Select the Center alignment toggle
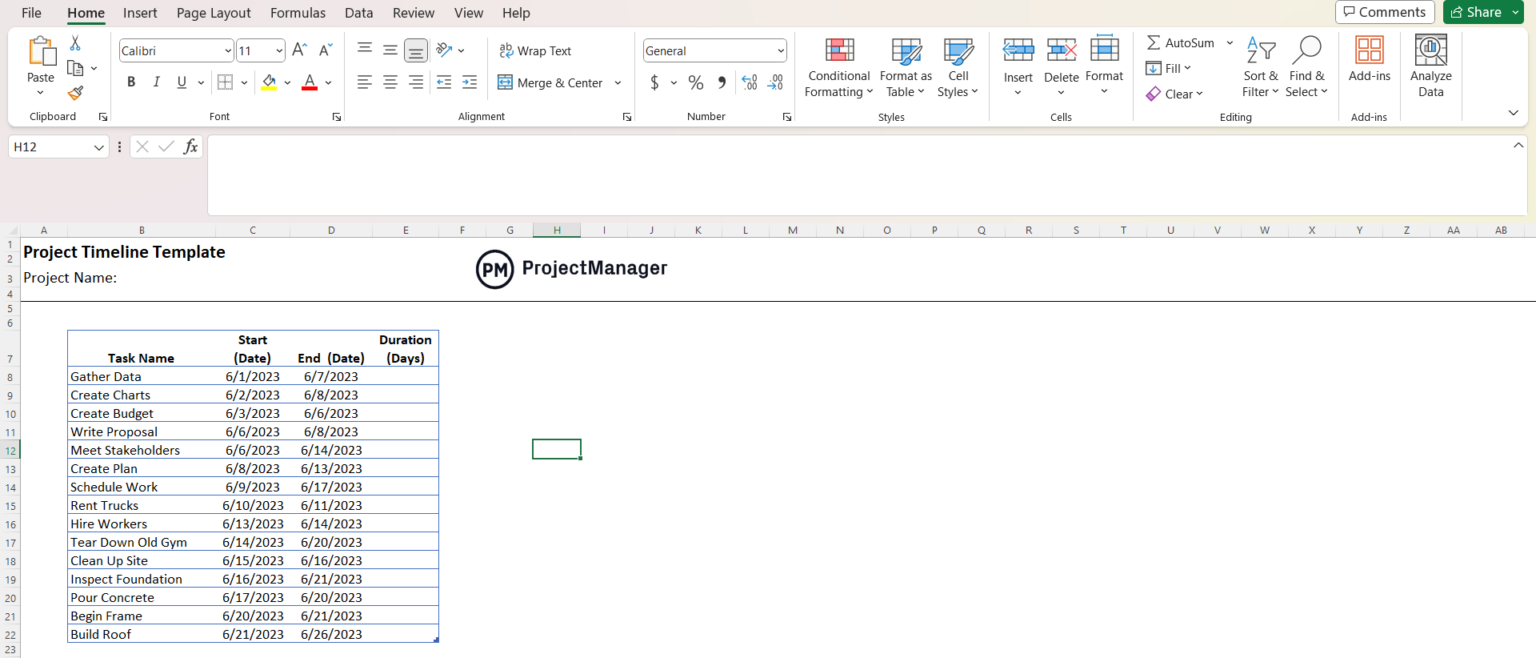Viewport: 1536px width, 658px height. click(x=390, y=82)
